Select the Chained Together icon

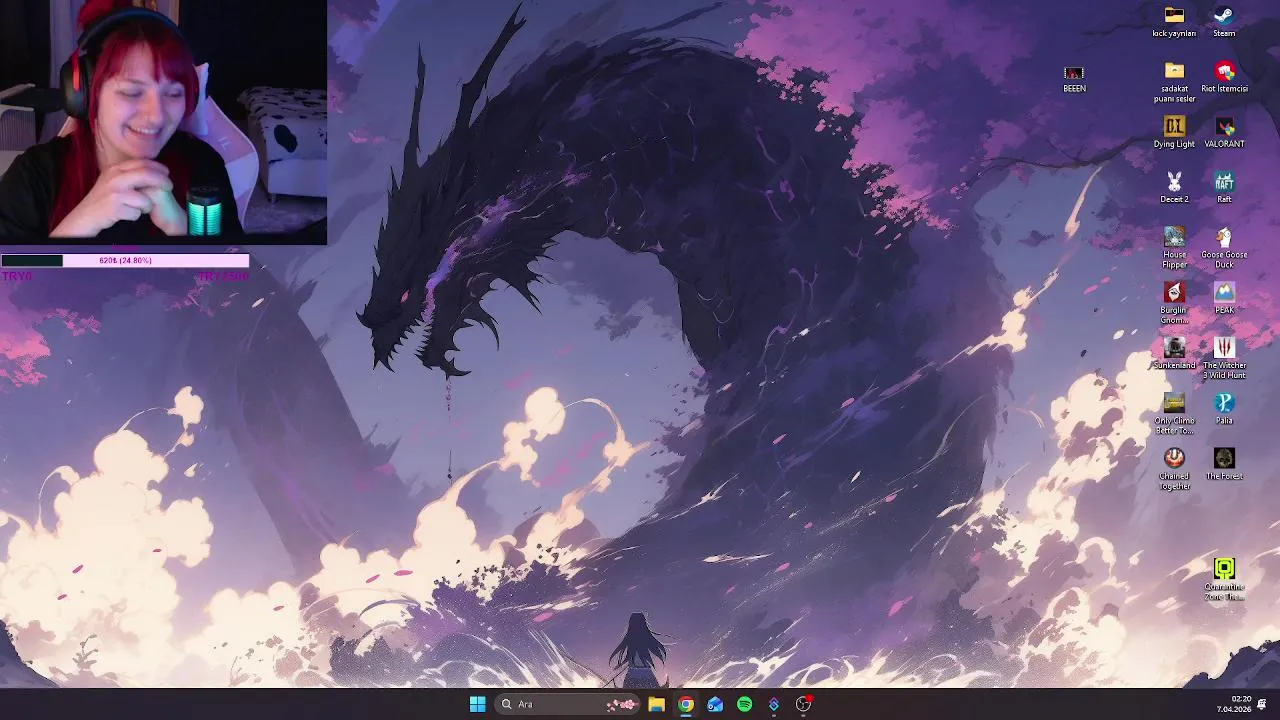click(x=1174, y=469)
